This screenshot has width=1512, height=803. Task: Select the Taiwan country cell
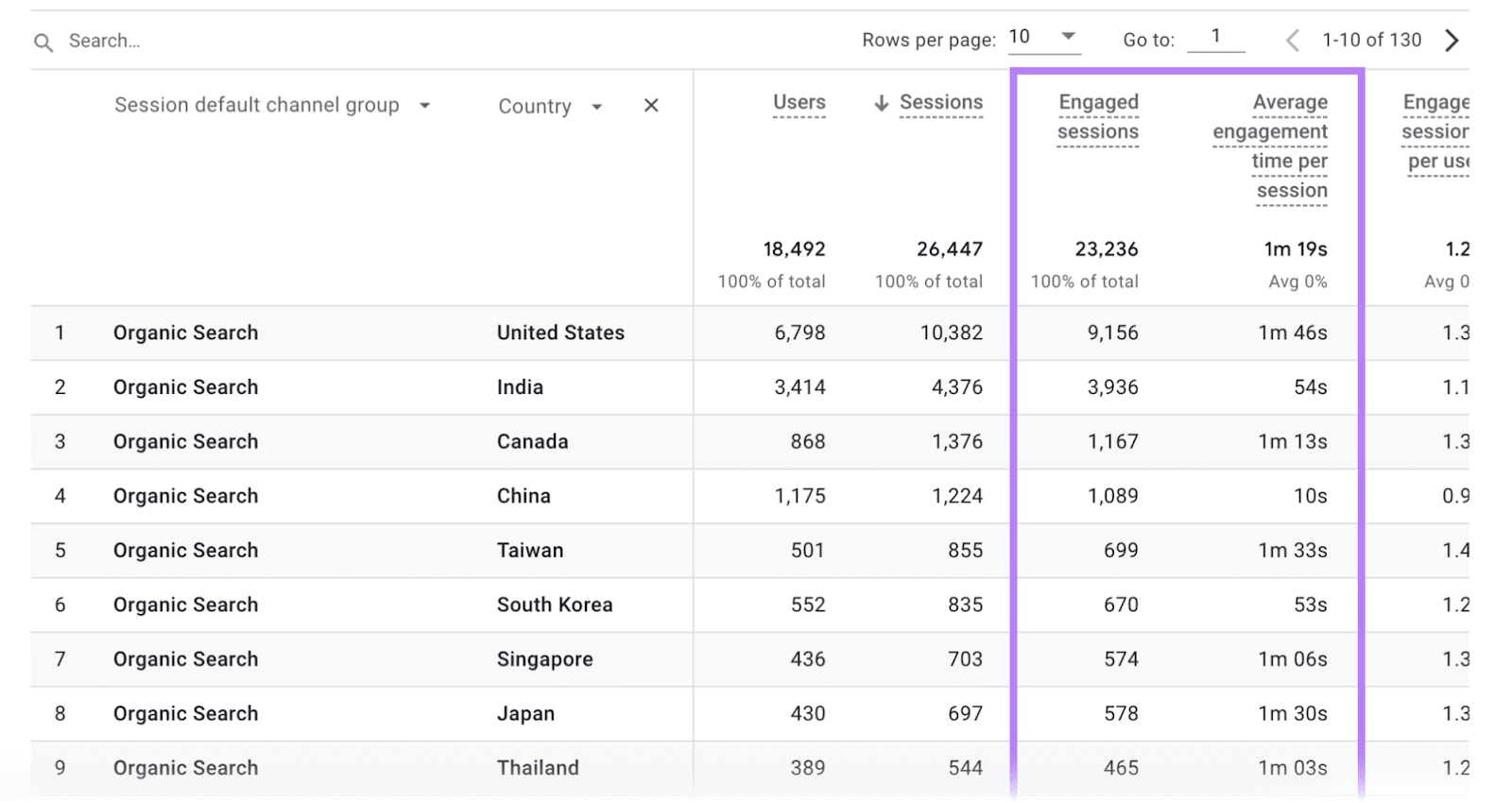(529, 550)
